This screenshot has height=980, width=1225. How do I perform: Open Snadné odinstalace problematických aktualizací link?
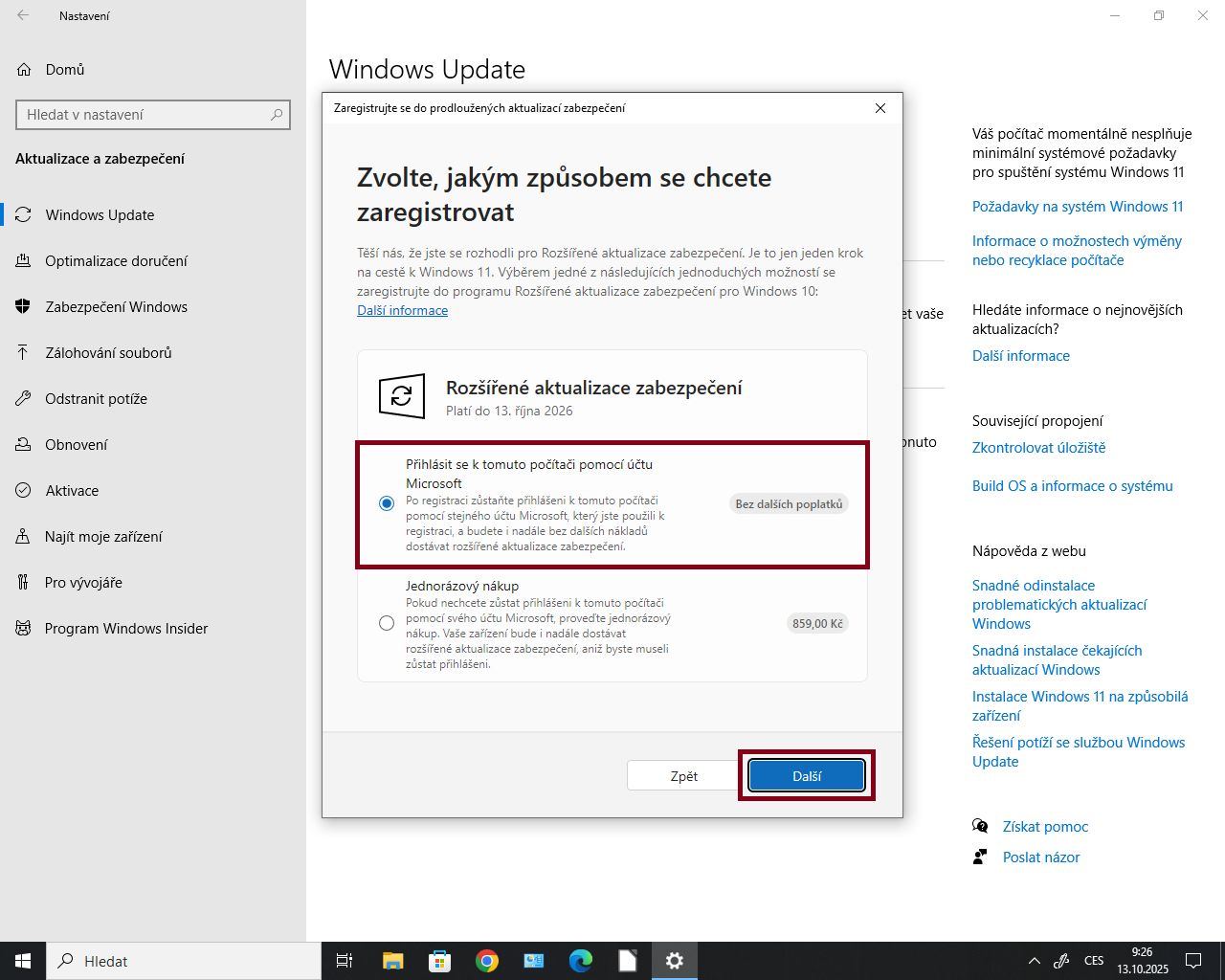1059,605
